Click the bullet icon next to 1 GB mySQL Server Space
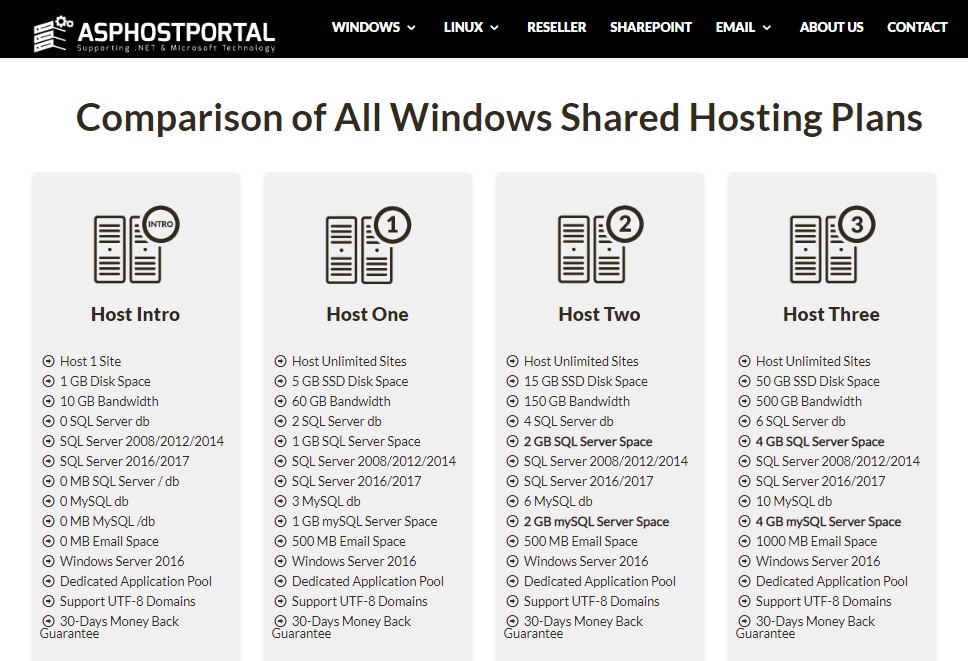 pyautogui.click(x=280, y=522)
